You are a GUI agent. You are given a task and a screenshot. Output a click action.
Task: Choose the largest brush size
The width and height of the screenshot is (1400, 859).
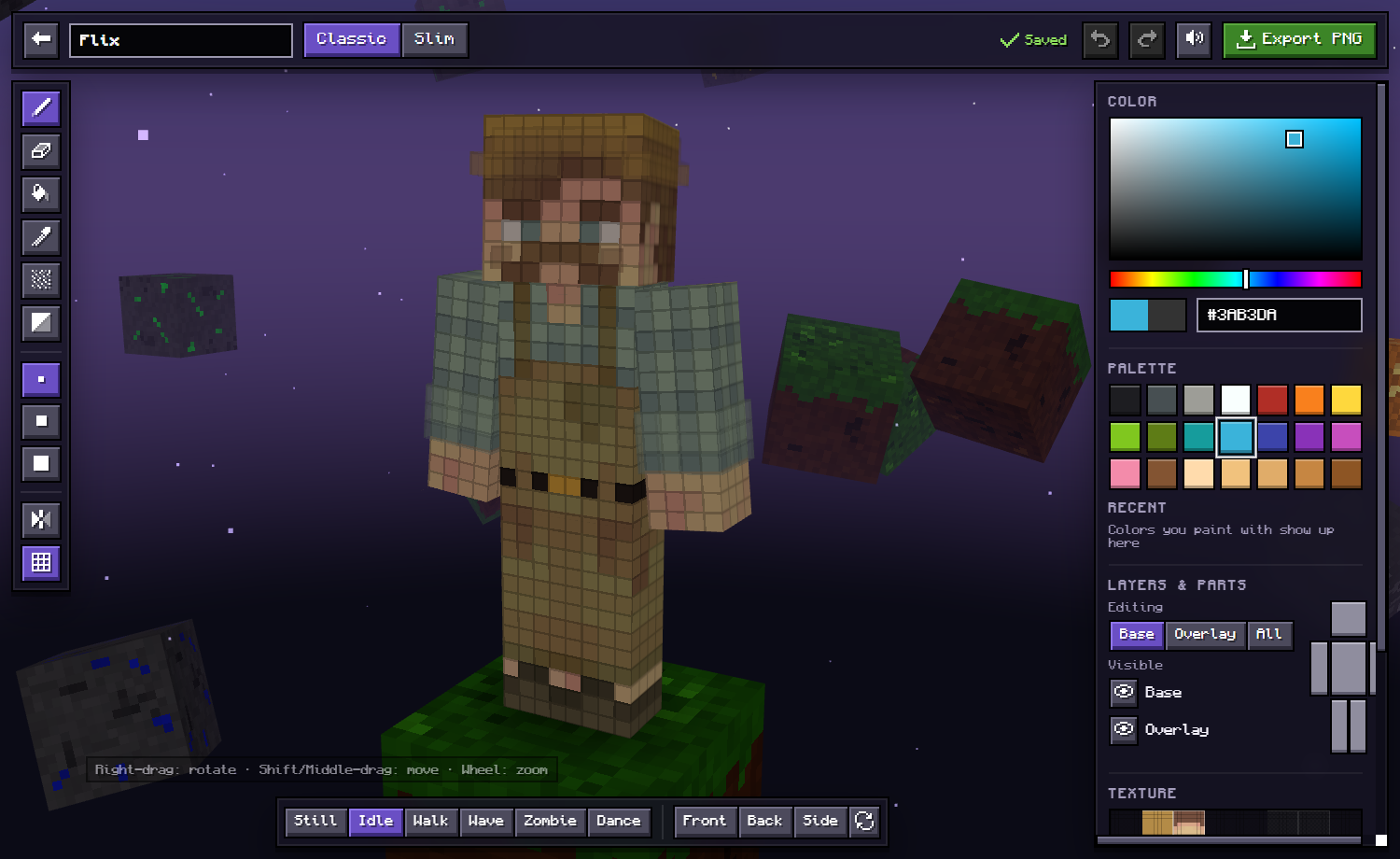pos(41,464)
